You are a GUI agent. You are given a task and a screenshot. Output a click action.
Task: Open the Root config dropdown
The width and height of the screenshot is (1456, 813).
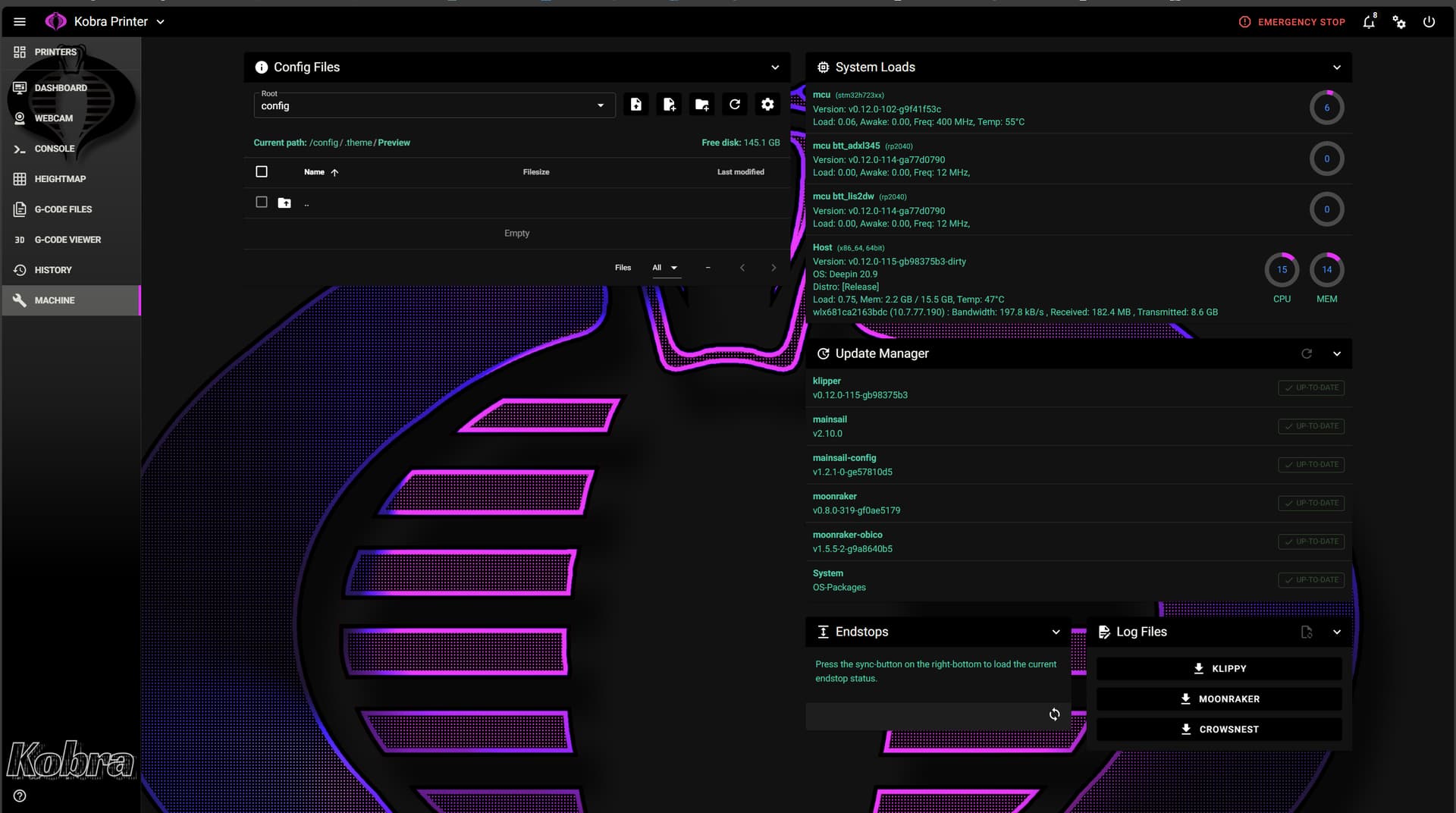[433, 105]
